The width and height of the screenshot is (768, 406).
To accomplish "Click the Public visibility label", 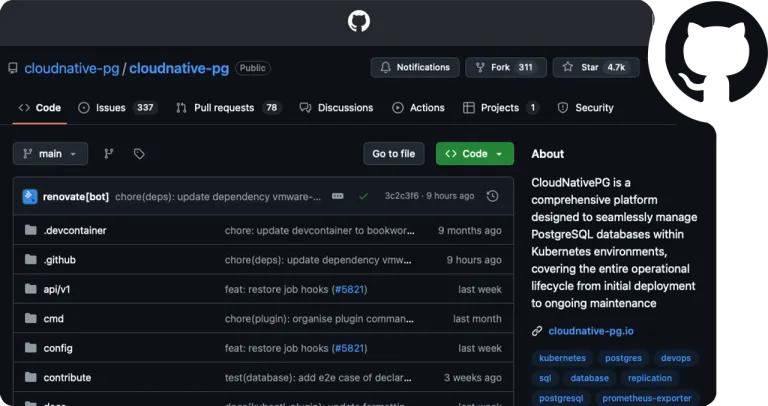I will (x=253, y=68).
